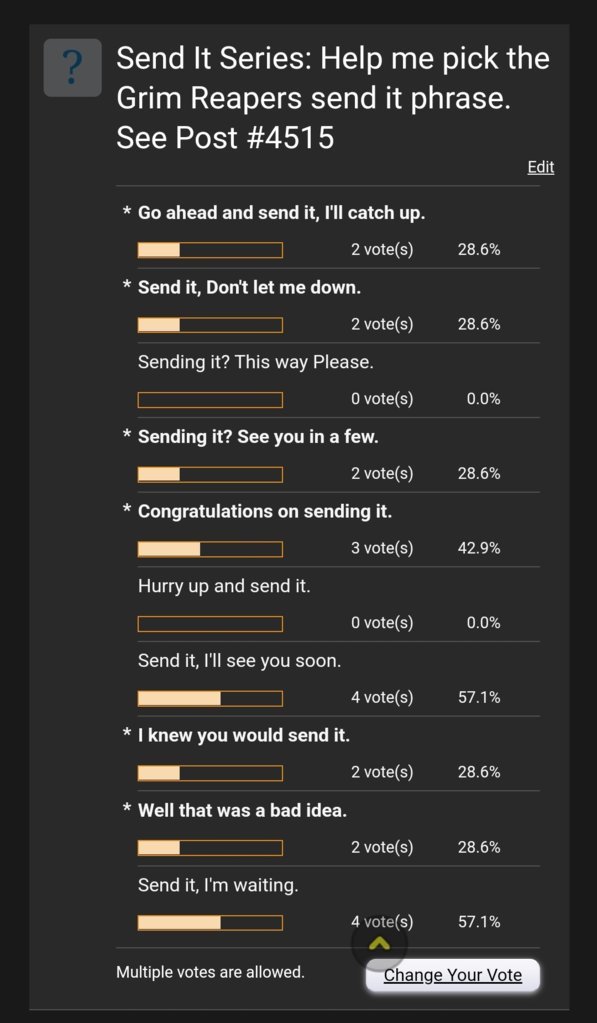This screenshot has width=597, height=1023.
Task: Click the 3 vote(s) count label
Action: pos(382,548)
